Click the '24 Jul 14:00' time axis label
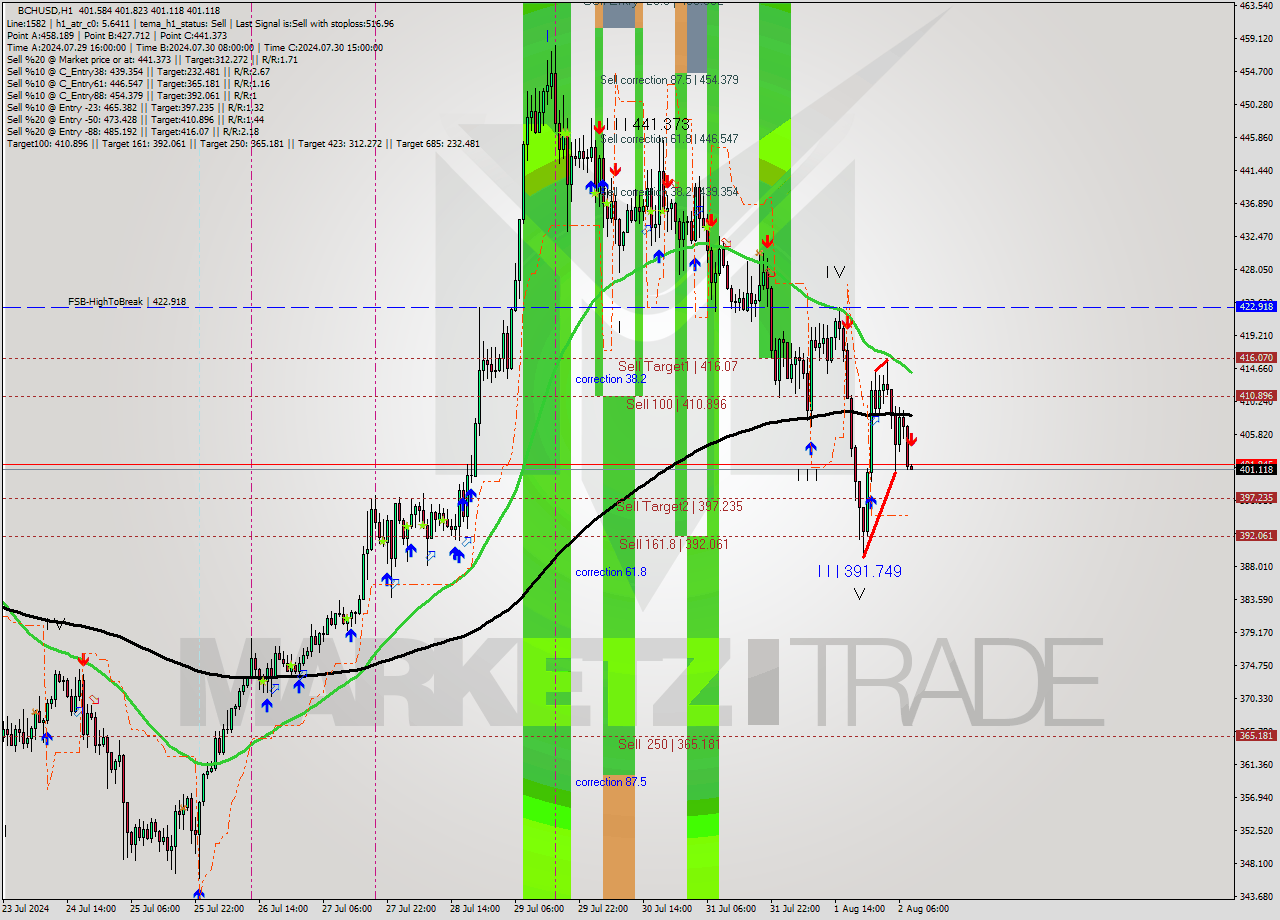Screen dimensions: 1280x920 pos(90,909)
